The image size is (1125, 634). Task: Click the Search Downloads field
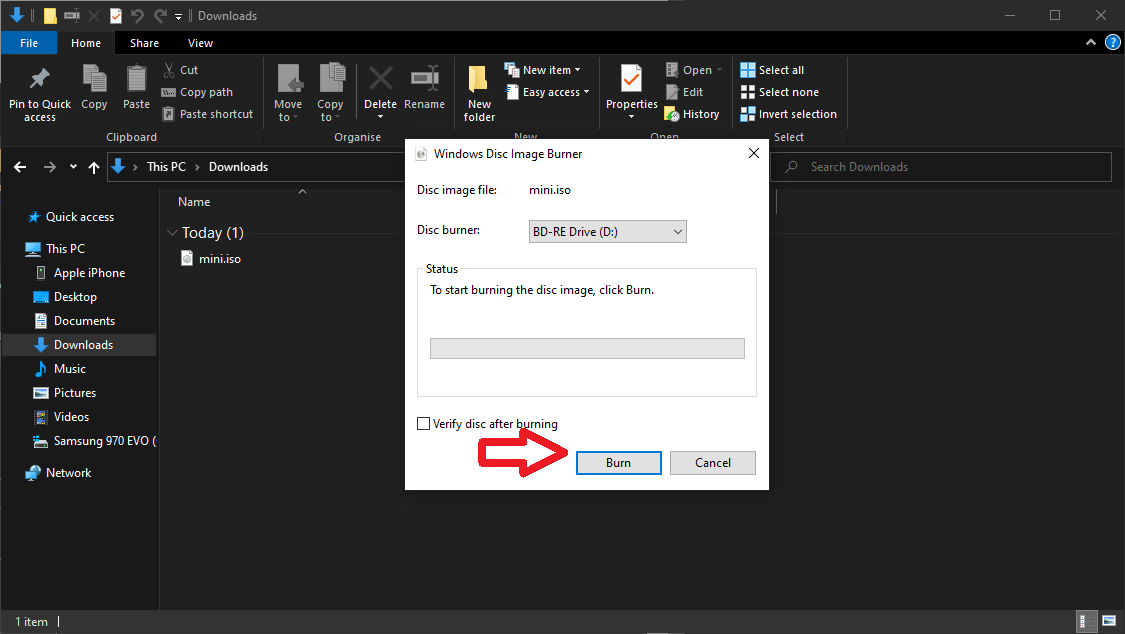tap(941, 166)
